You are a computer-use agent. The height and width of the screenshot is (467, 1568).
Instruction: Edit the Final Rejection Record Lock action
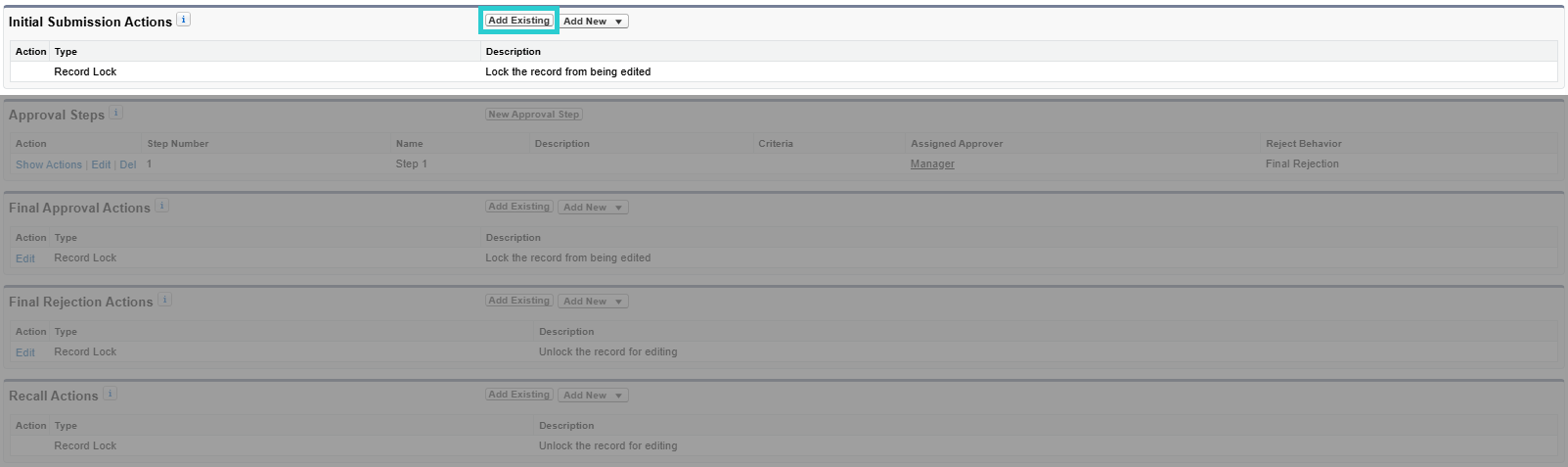point(25,352)
